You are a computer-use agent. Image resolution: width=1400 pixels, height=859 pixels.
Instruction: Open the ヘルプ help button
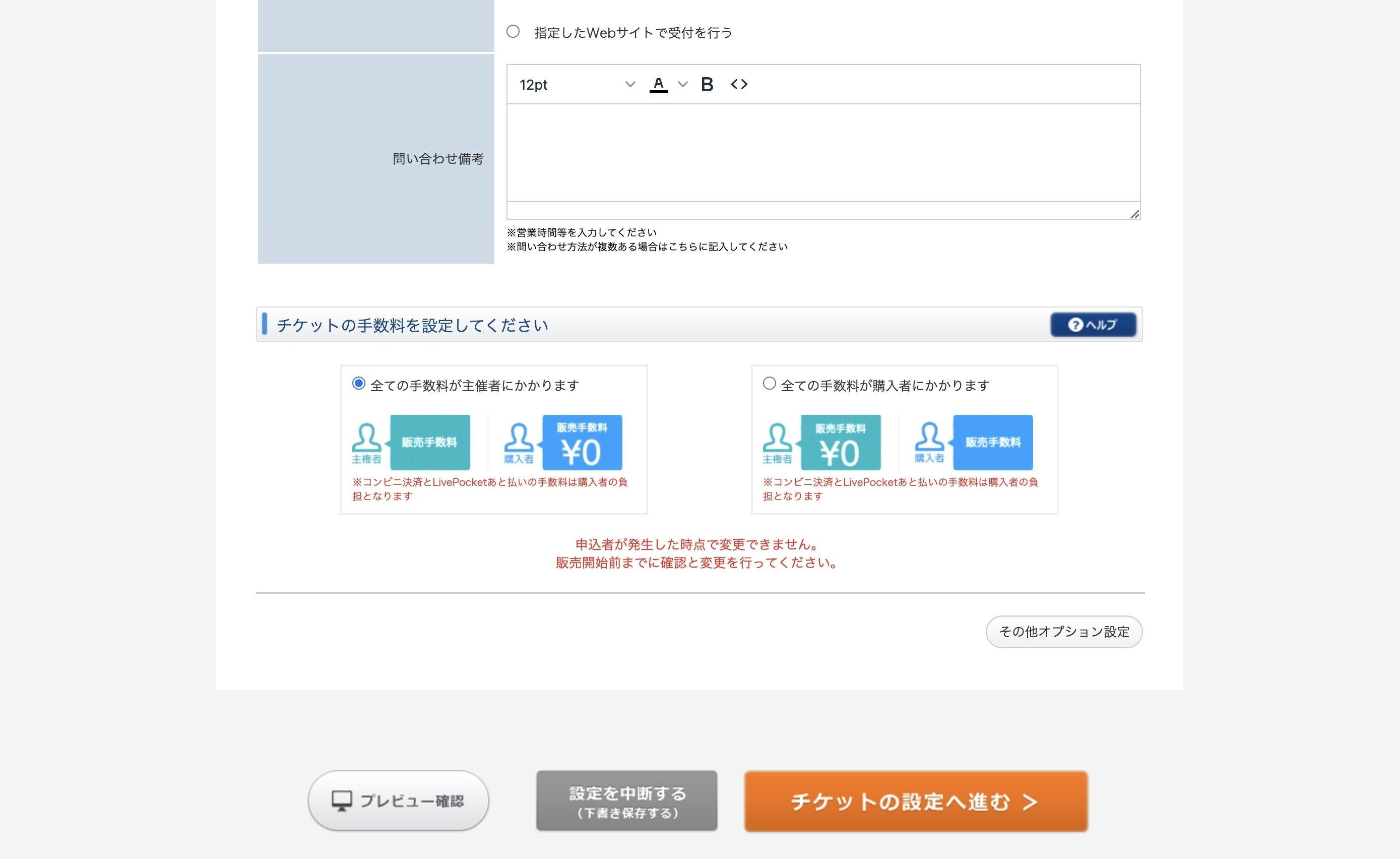tap(1093, 325)
